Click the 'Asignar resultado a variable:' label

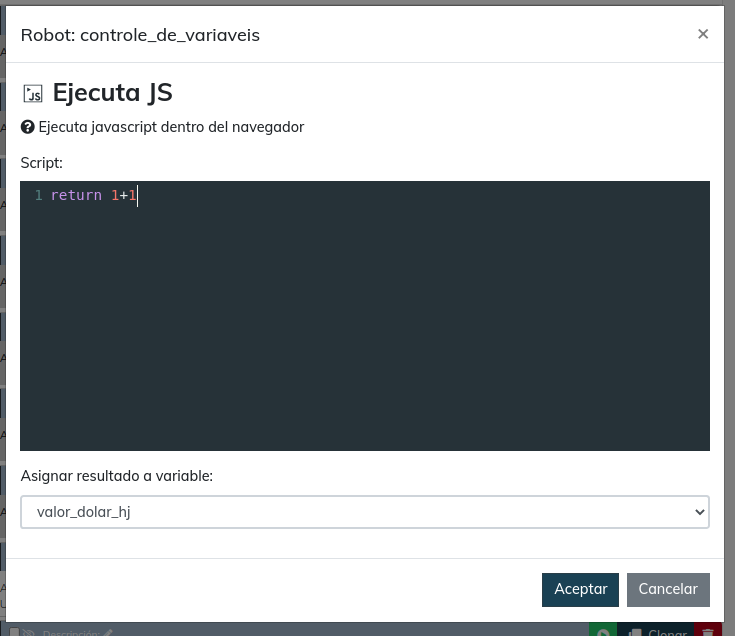(x=116, y=476)
